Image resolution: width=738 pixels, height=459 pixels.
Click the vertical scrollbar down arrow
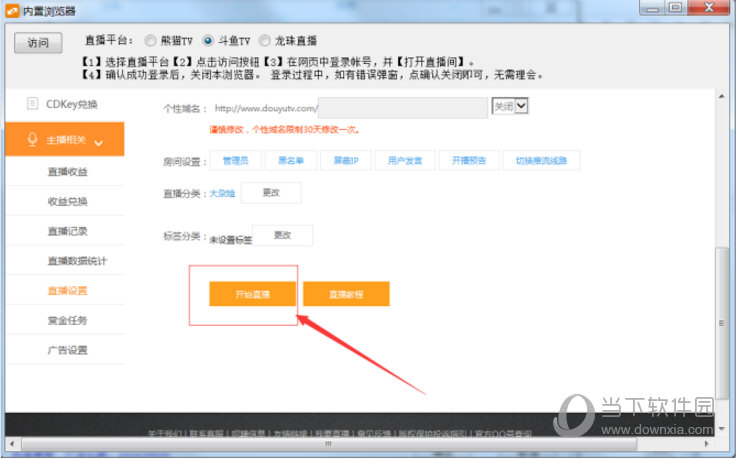point(722,429)
